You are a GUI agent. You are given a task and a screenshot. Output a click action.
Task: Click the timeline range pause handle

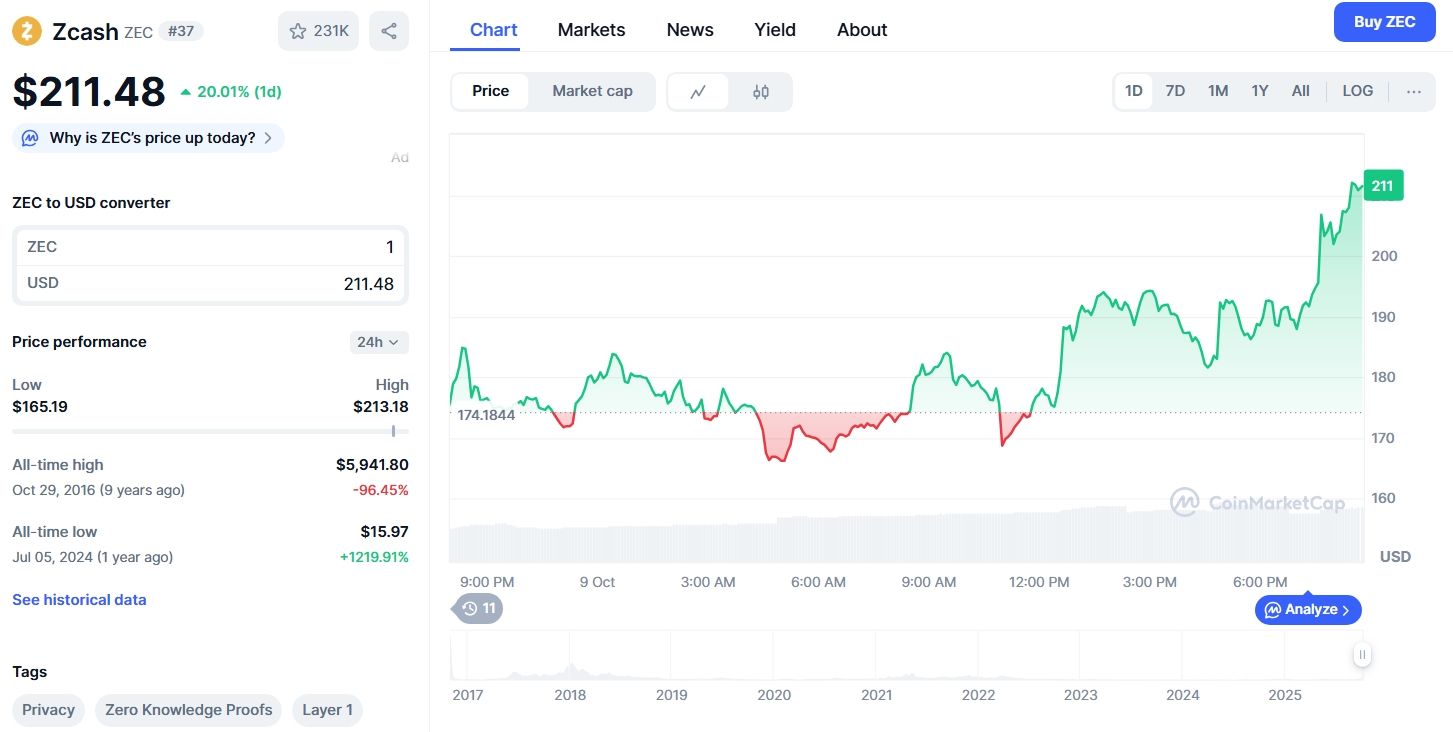click(x=1362, y=655)
